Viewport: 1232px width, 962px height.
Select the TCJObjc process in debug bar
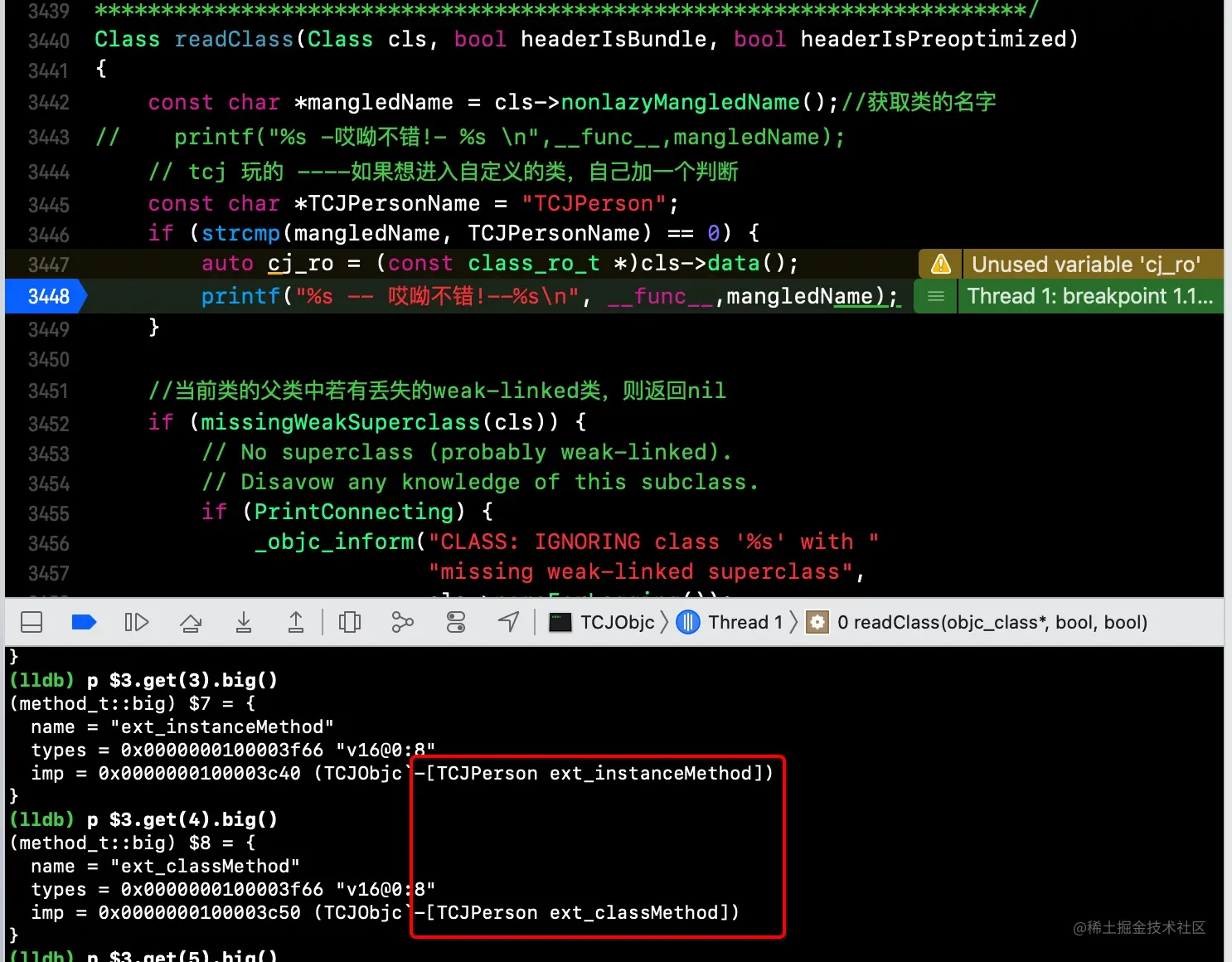[603, 622]
